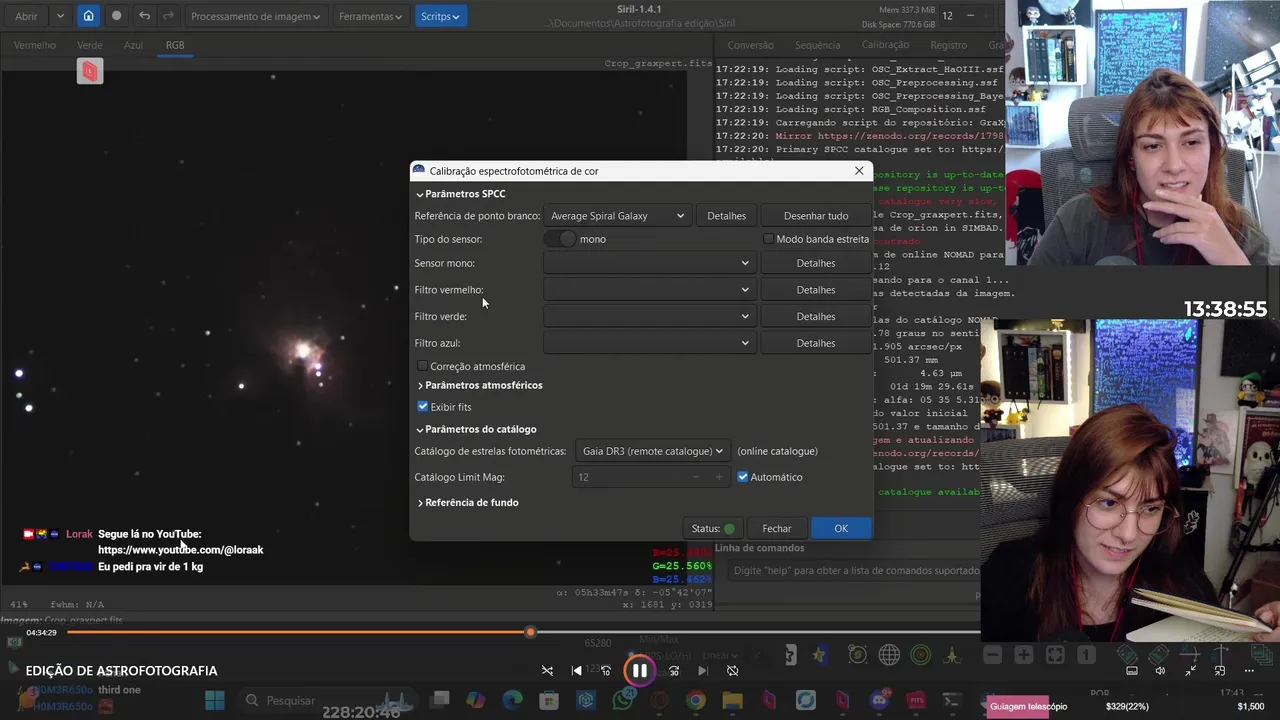Click the Catálogo Limit Mag value field
This screenshot has width=1280, height=720.
pyautogui.click(x=651, y=477)
